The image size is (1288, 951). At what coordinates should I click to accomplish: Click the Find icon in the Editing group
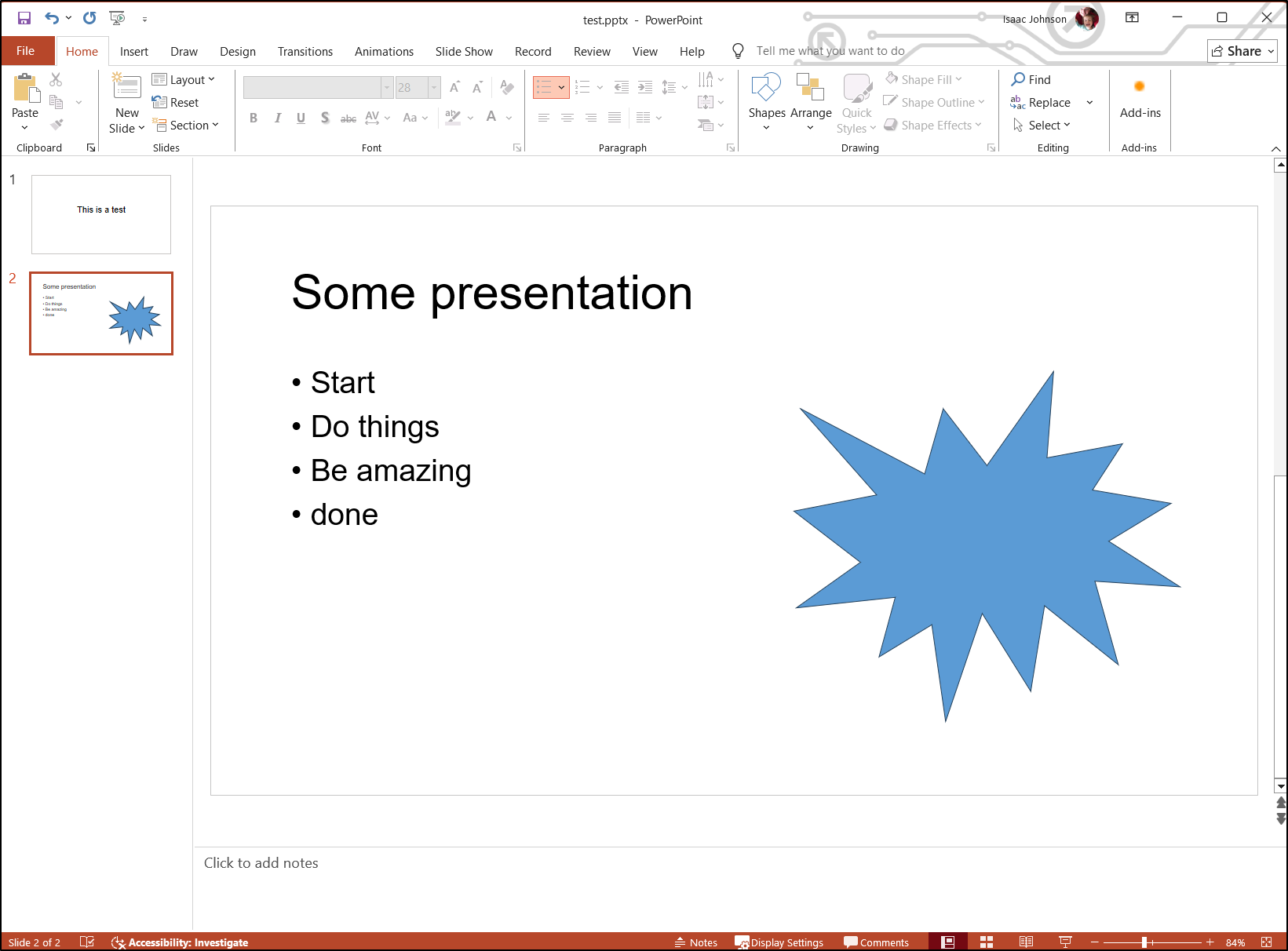(x=1033, y=78)
